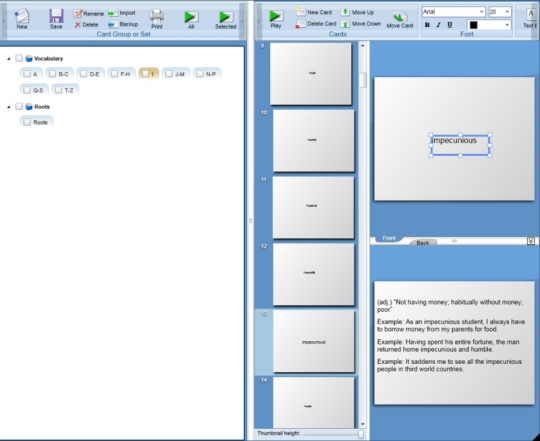This screenshot has height=441, width=540.
Task: Check the F-H set checkbox
Action: coord(114,74)
